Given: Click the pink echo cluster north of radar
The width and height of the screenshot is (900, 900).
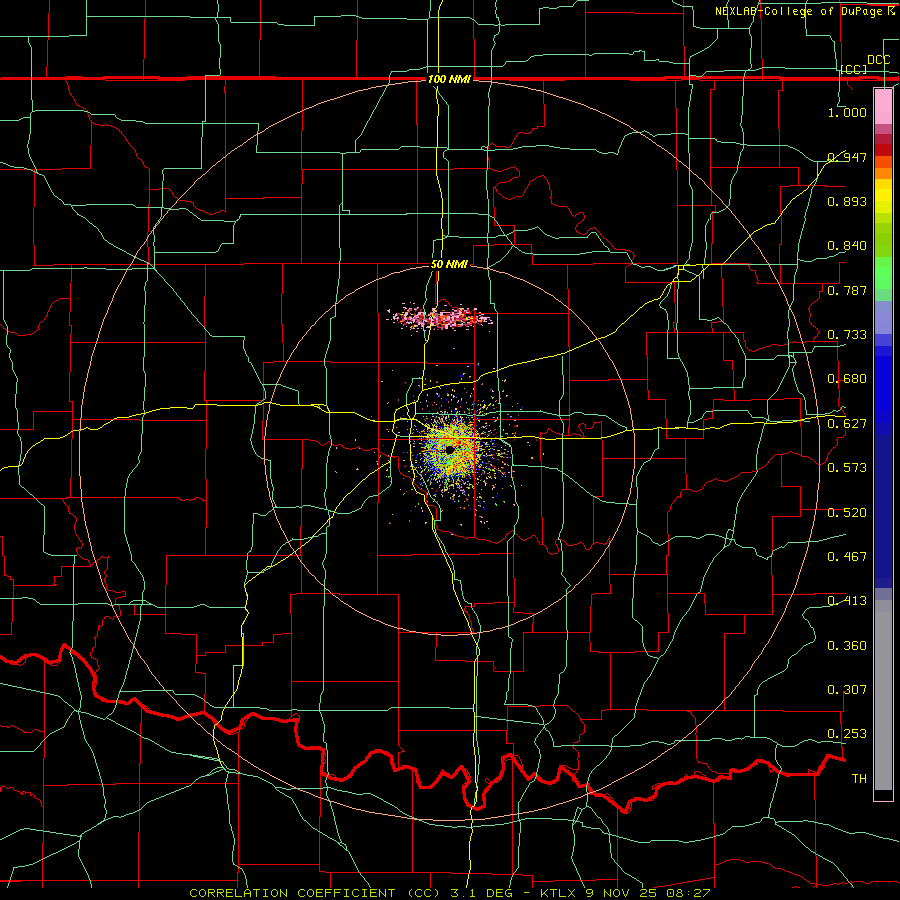Looking at the screenshot, I should [x=441, y=317].
